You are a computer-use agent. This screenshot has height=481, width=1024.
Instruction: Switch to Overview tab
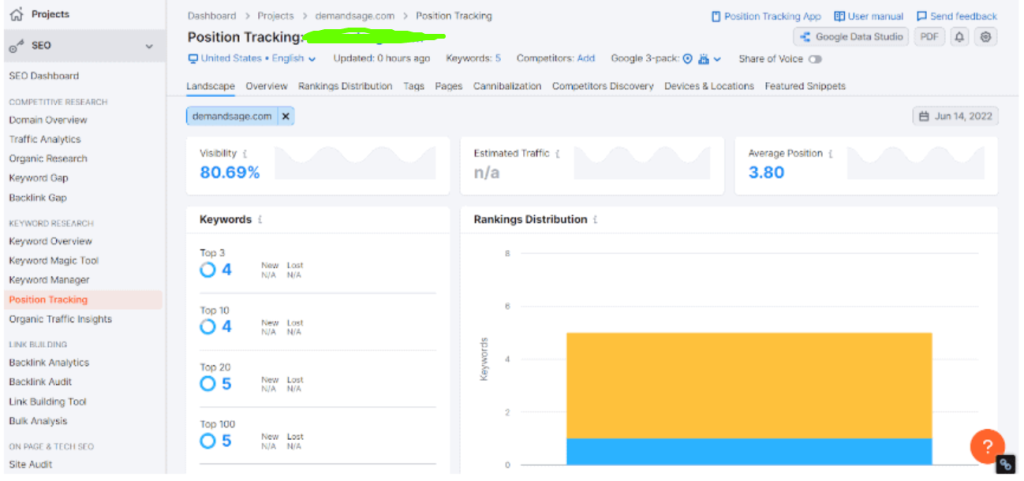266,86
